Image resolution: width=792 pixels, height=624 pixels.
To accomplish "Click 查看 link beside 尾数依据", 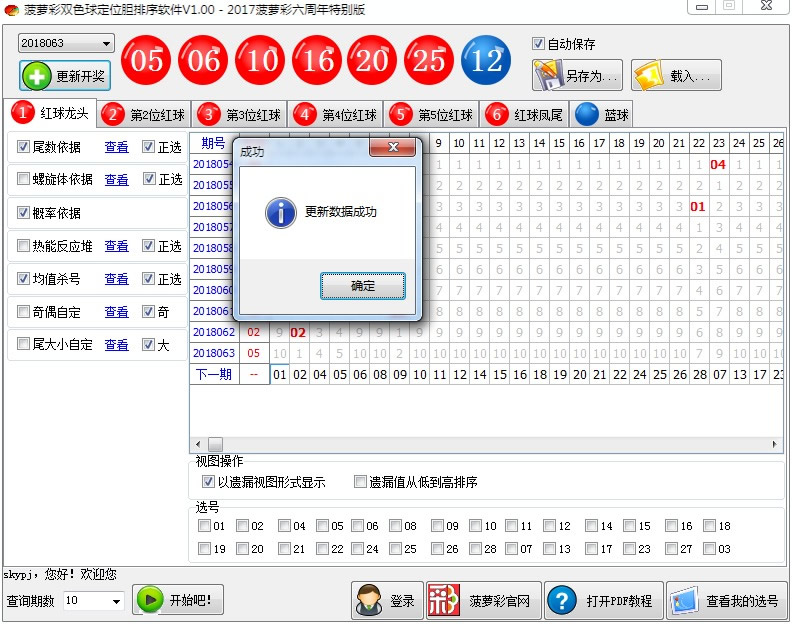I will [116, 147].
